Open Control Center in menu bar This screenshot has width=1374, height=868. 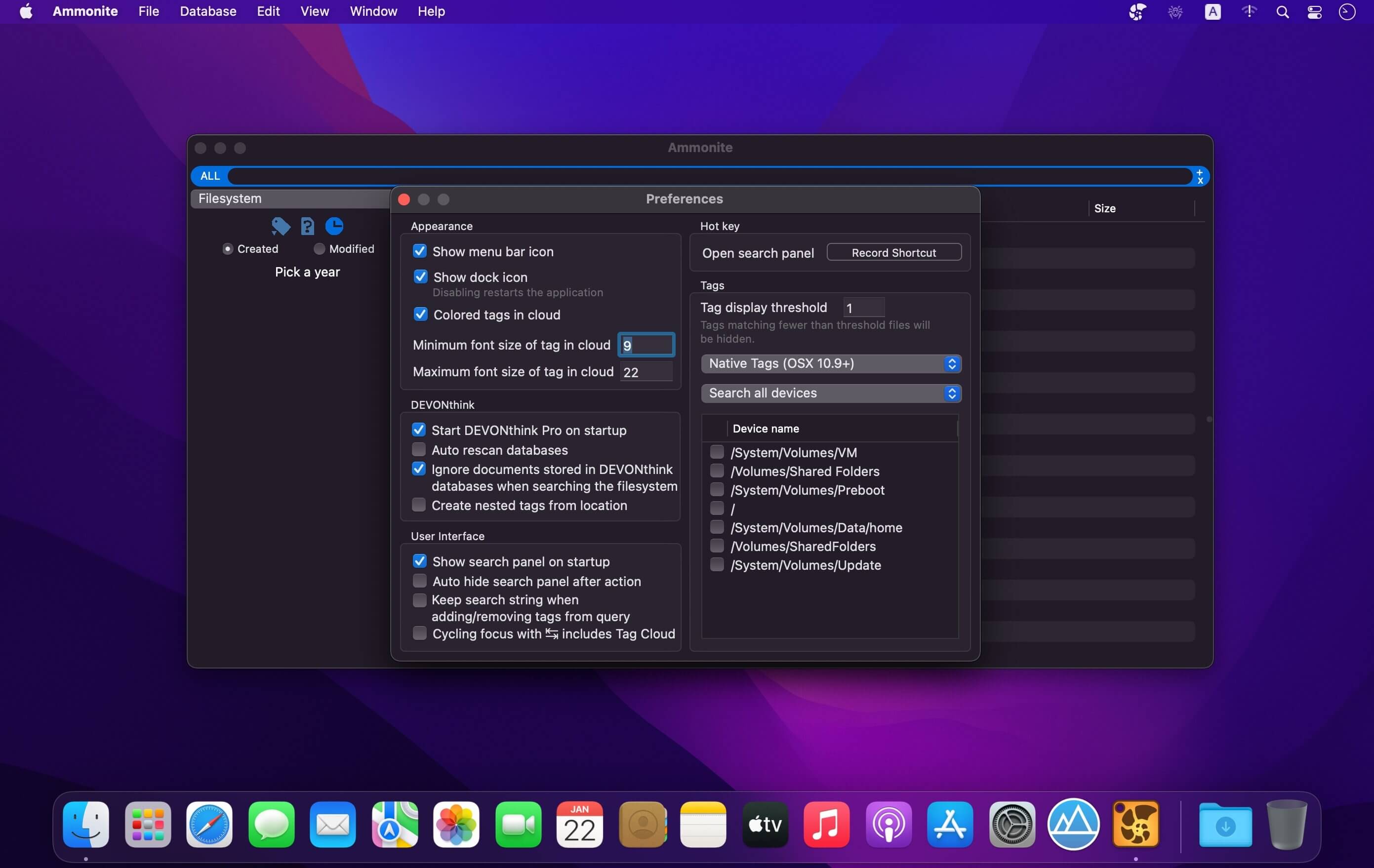(x=1315, y=12)
